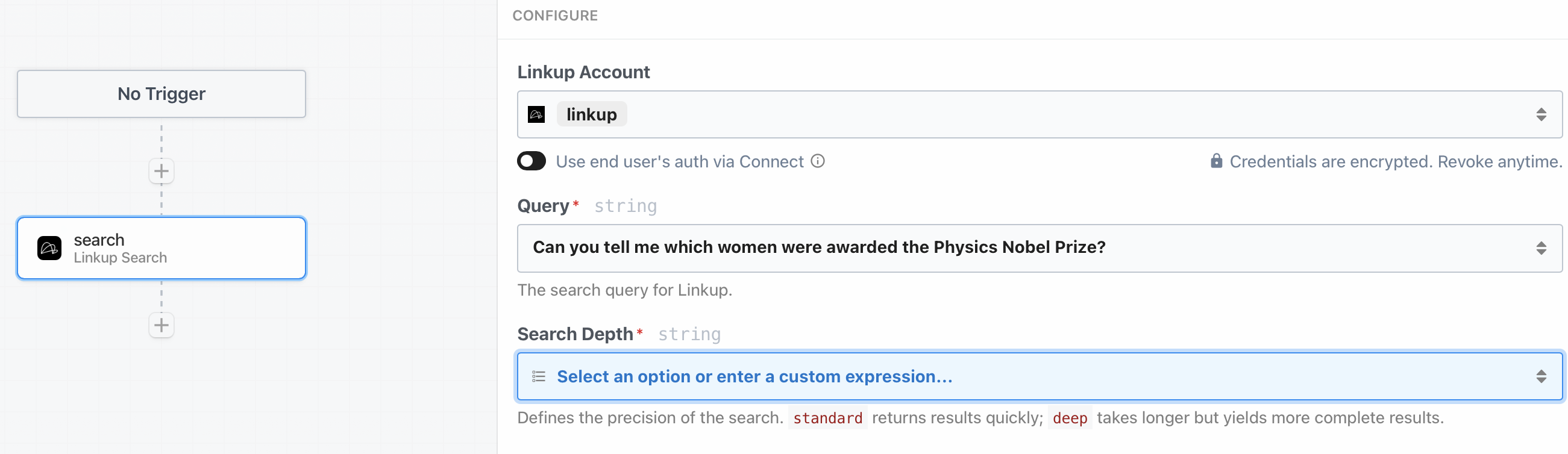Click the lock icon beside credentials text

point(1216,161)
